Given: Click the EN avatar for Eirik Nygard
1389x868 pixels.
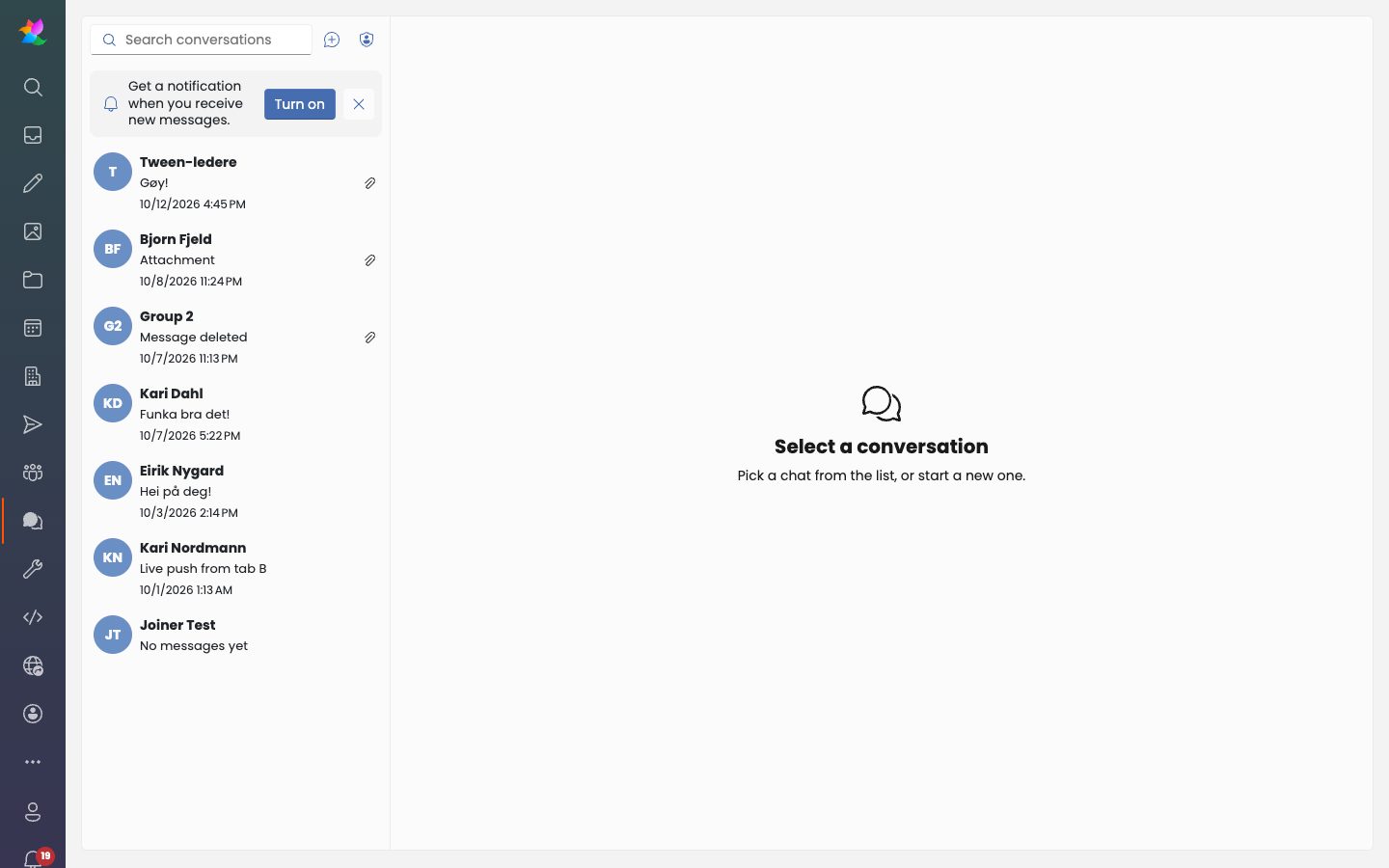Looking at the screenshot, I should click(113, 480).
